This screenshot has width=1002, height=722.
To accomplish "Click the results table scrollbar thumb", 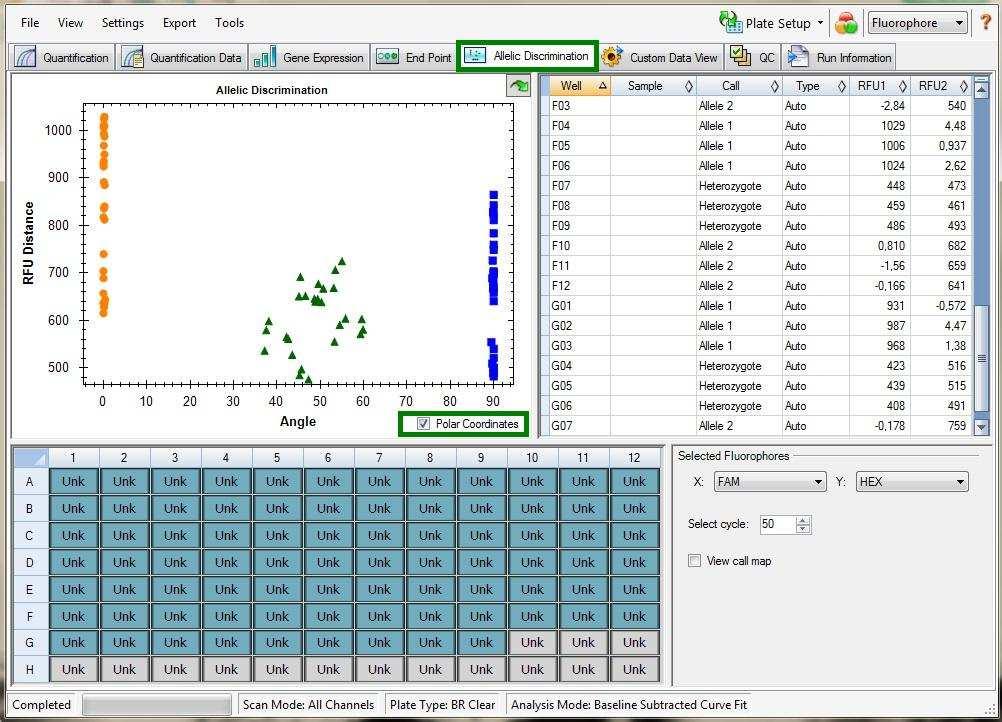I will pyautogui.click(x=982, y=358).
